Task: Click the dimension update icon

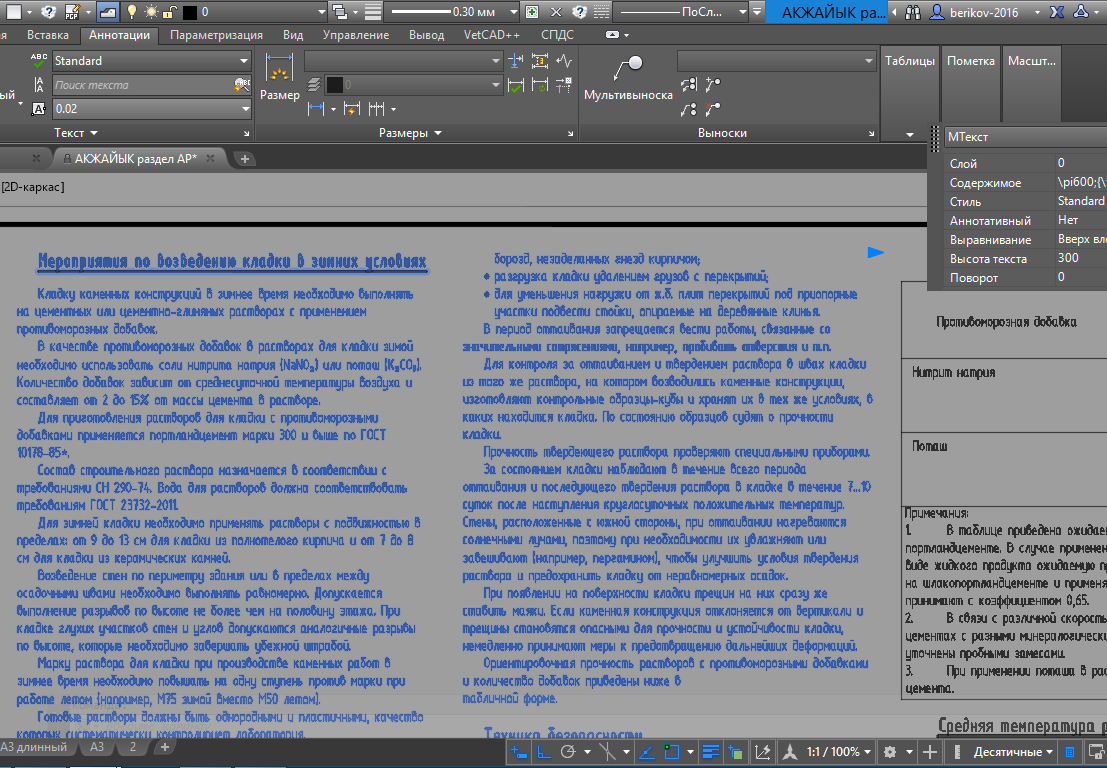Action: click(540, 85)
